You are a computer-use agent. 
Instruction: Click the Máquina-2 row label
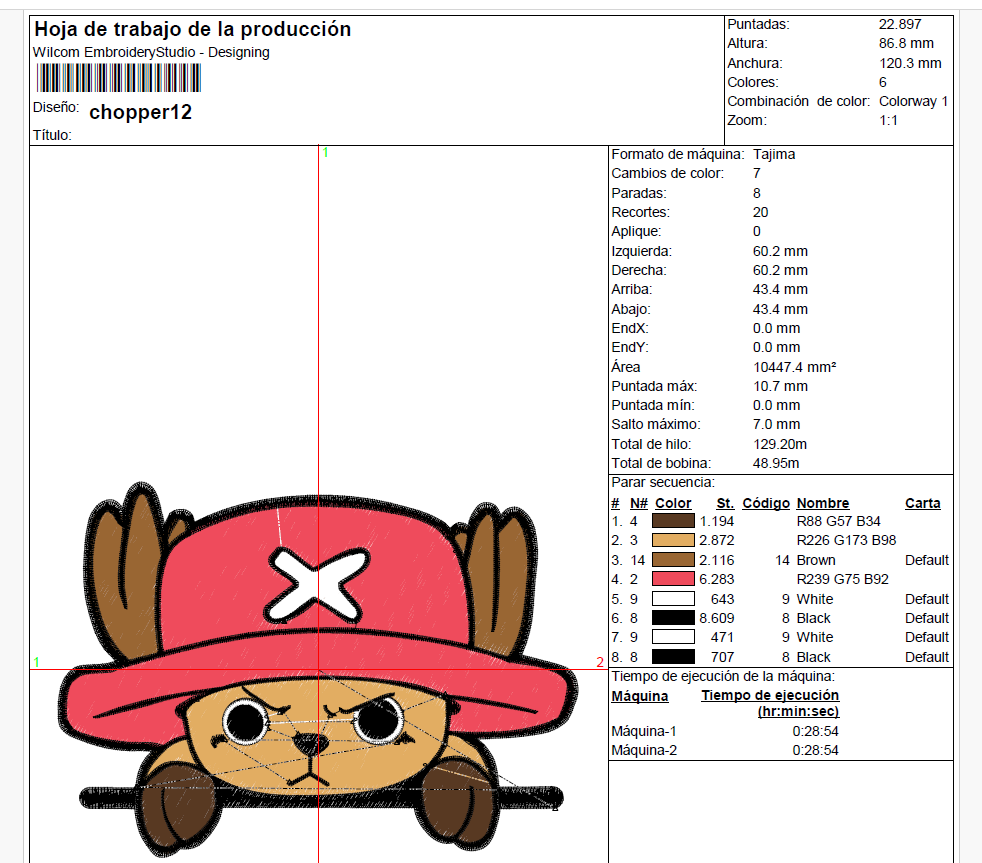(x=644, y=750)
